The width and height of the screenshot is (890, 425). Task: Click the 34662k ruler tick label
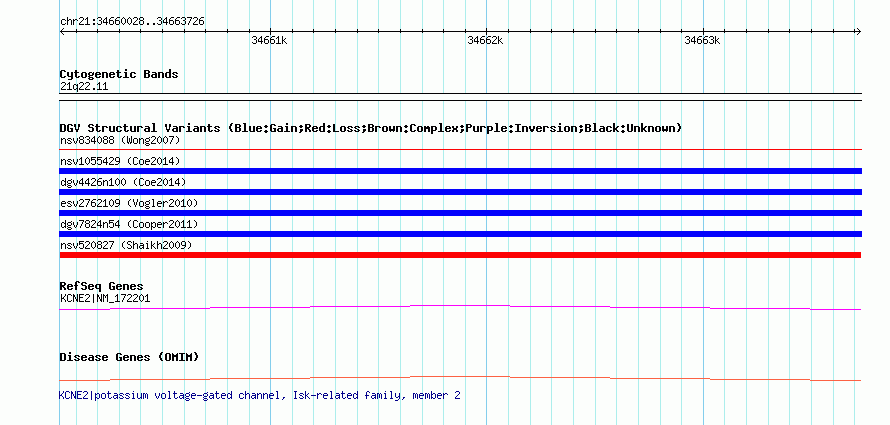tap(485, 40)
